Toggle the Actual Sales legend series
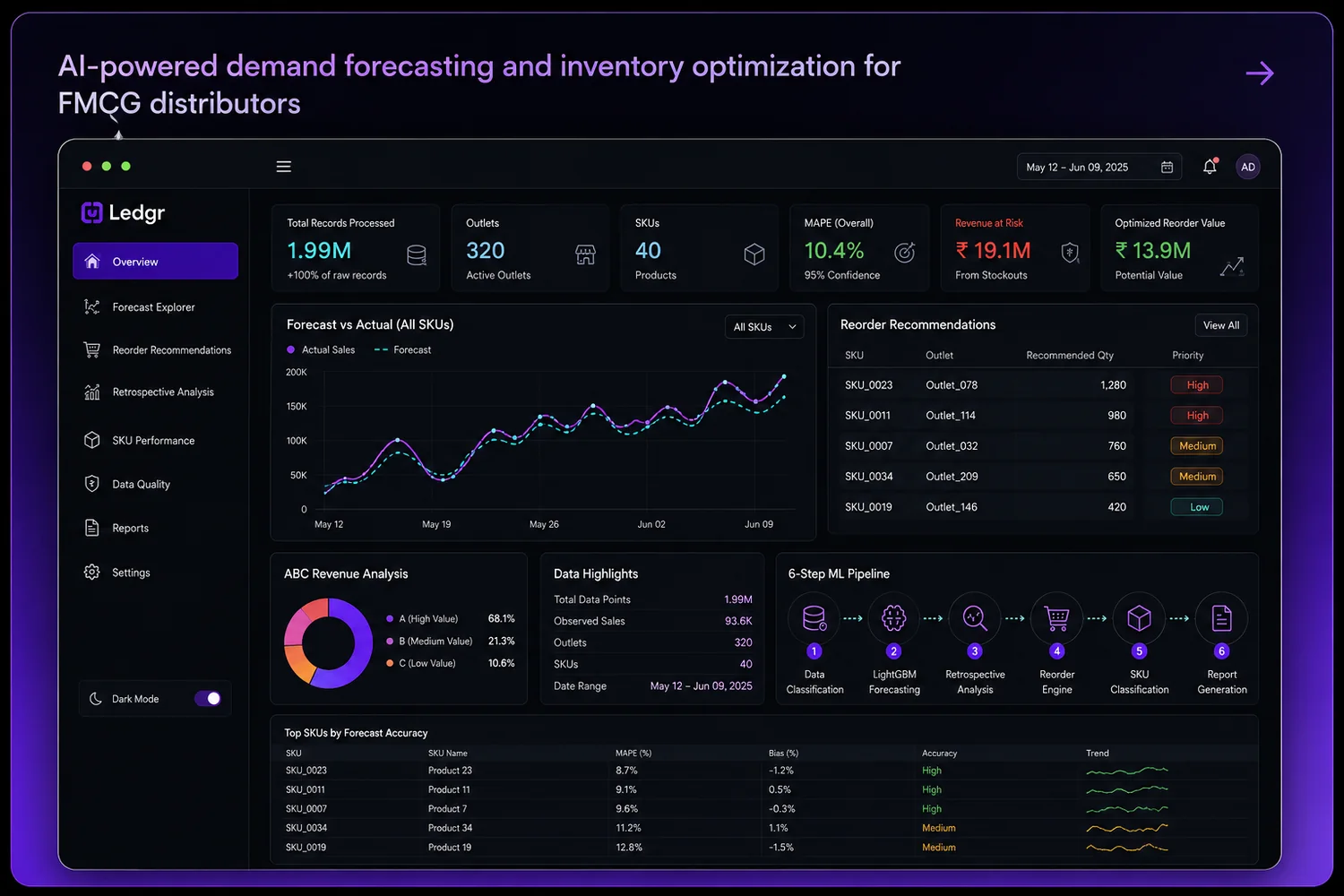1344x896 pixels. point(321,350)
